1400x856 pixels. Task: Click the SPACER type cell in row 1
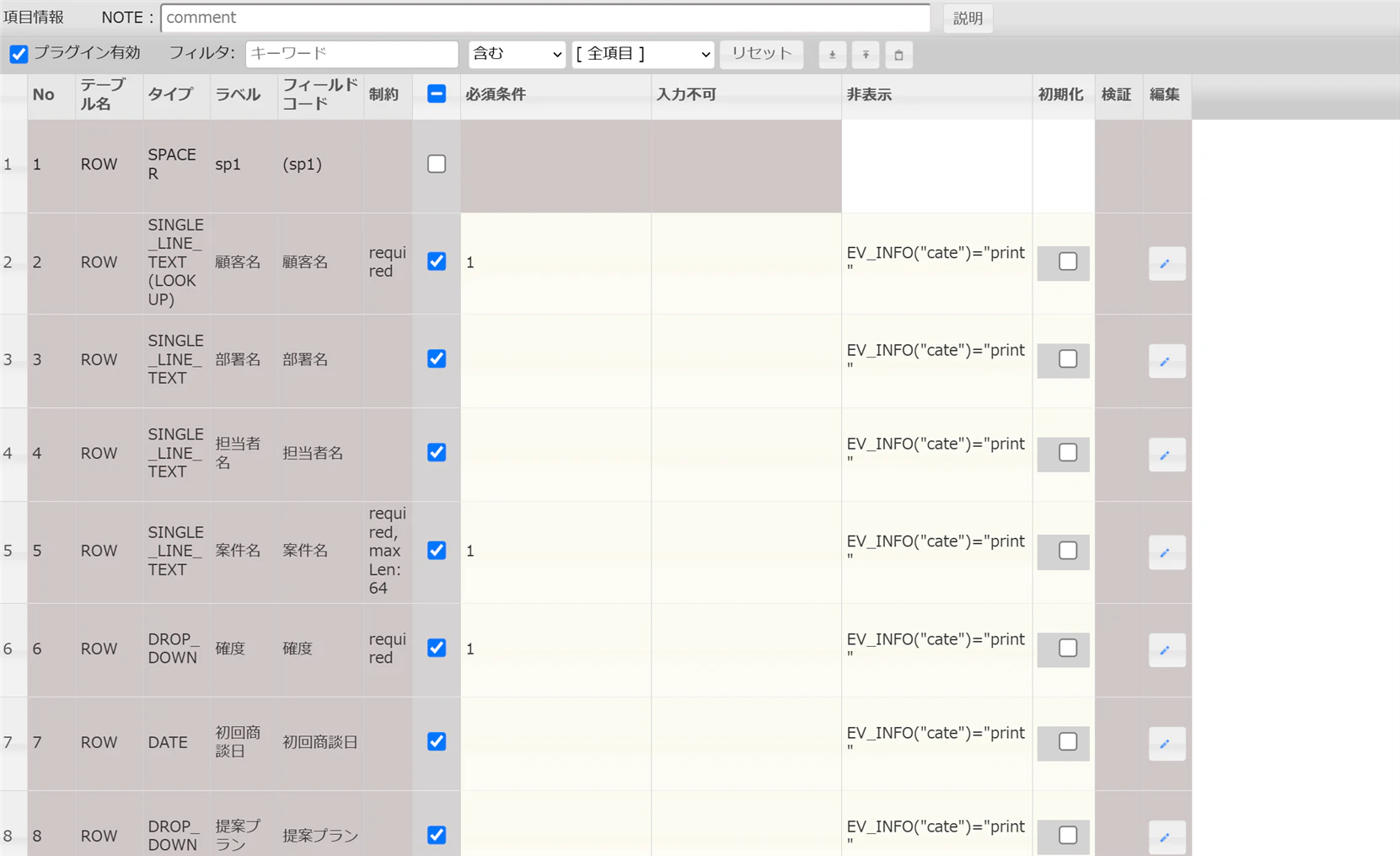pos(176,165)
